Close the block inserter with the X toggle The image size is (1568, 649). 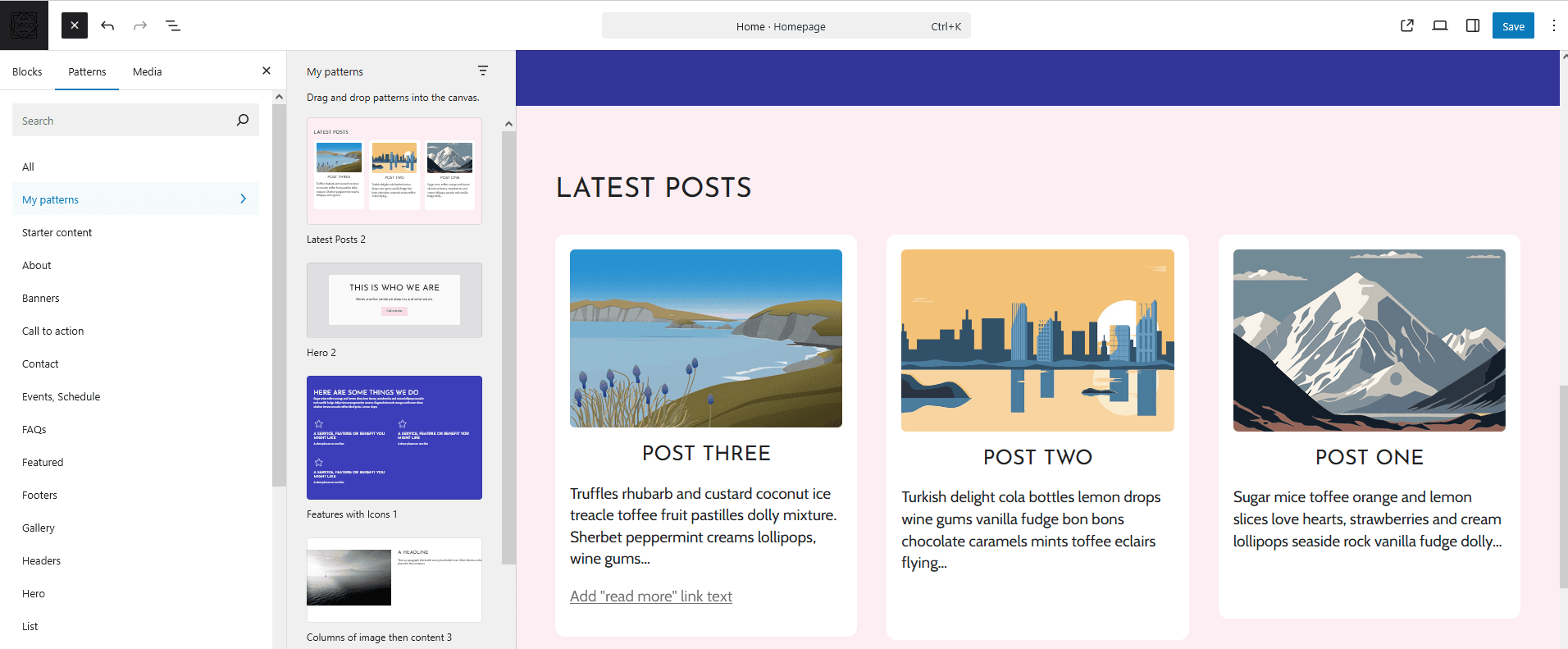click(x=75, y=25)
